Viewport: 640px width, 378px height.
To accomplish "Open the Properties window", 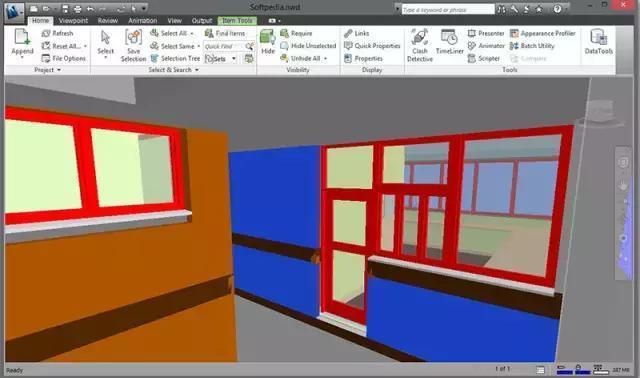I will point(363,58).
